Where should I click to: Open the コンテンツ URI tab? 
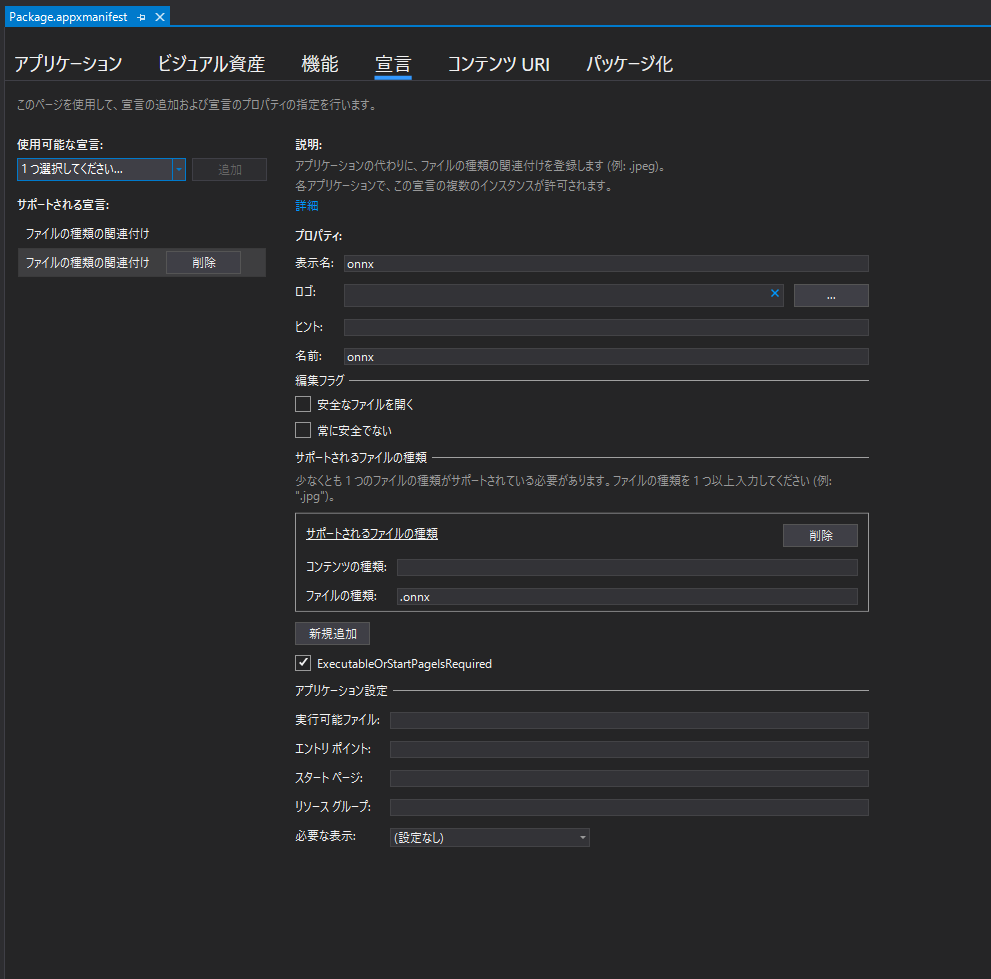point(499,64)
